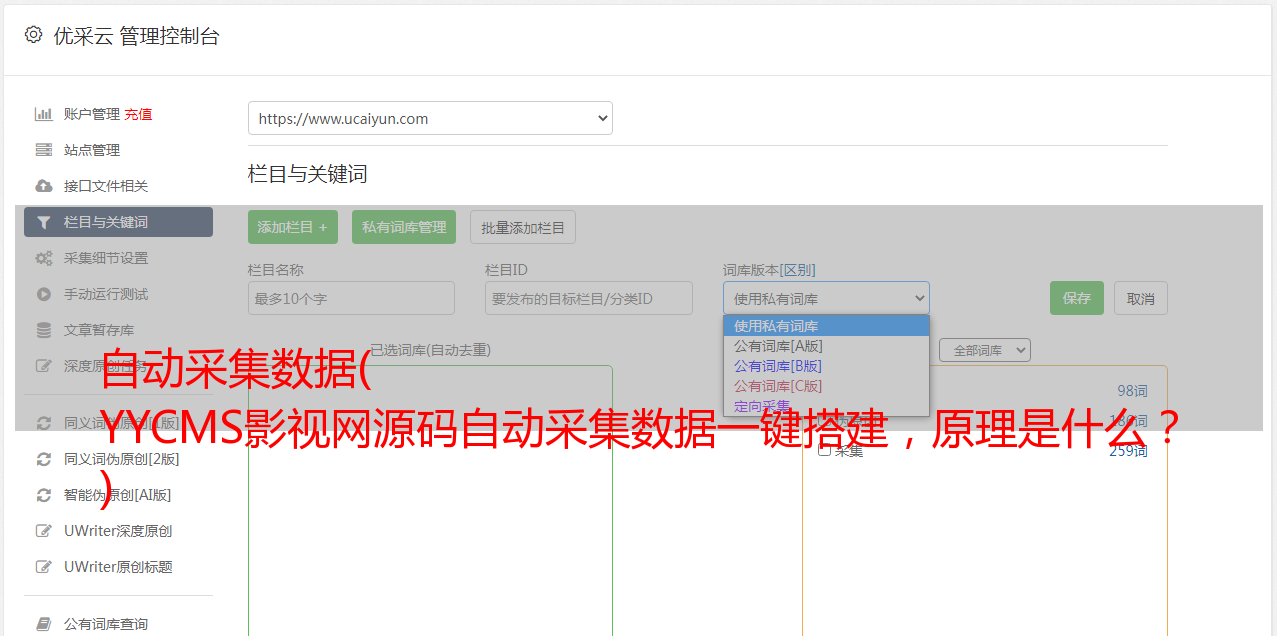Click the edit icon of UWriter原创标题

(44, 567)
